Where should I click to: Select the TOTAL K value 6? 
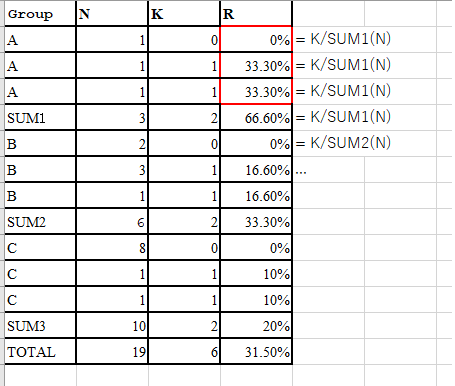(184, 352)
